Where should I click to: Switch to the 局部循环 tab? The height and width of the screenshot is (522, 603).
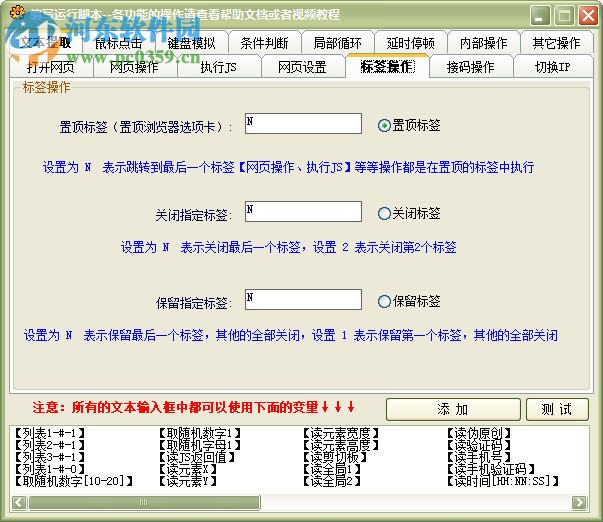tap(338, 43)
